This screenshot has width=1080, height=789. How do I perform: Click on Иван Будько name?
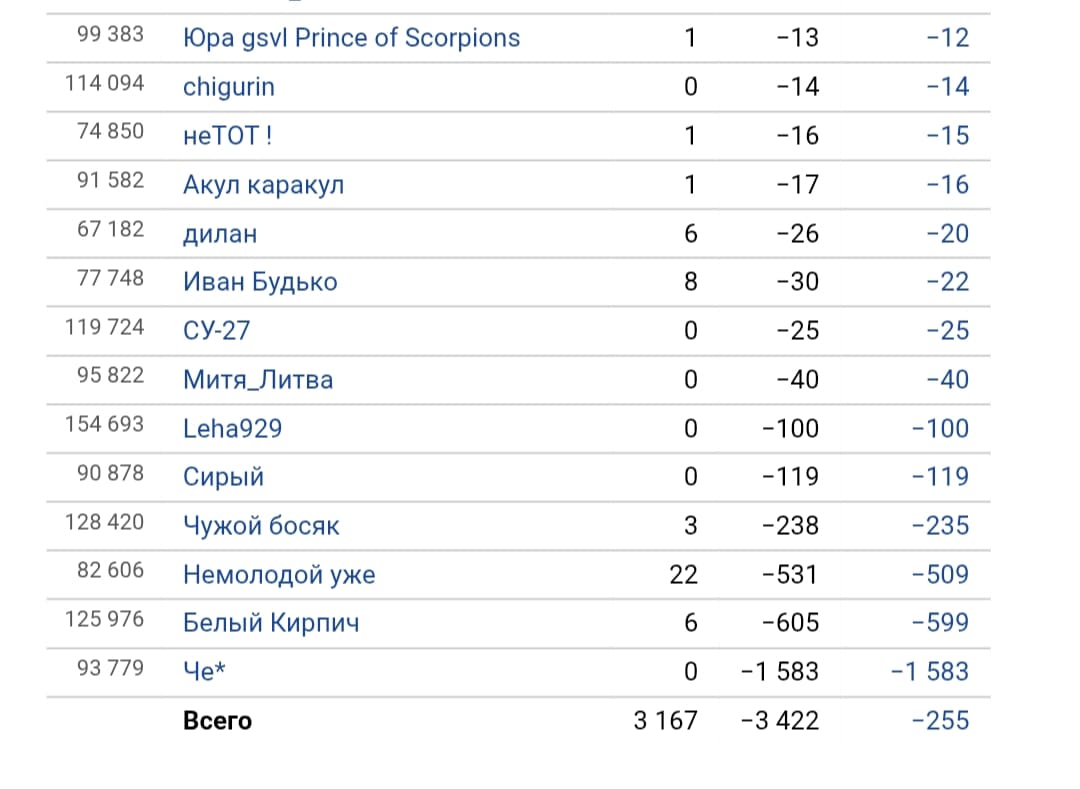pos(260,282)
